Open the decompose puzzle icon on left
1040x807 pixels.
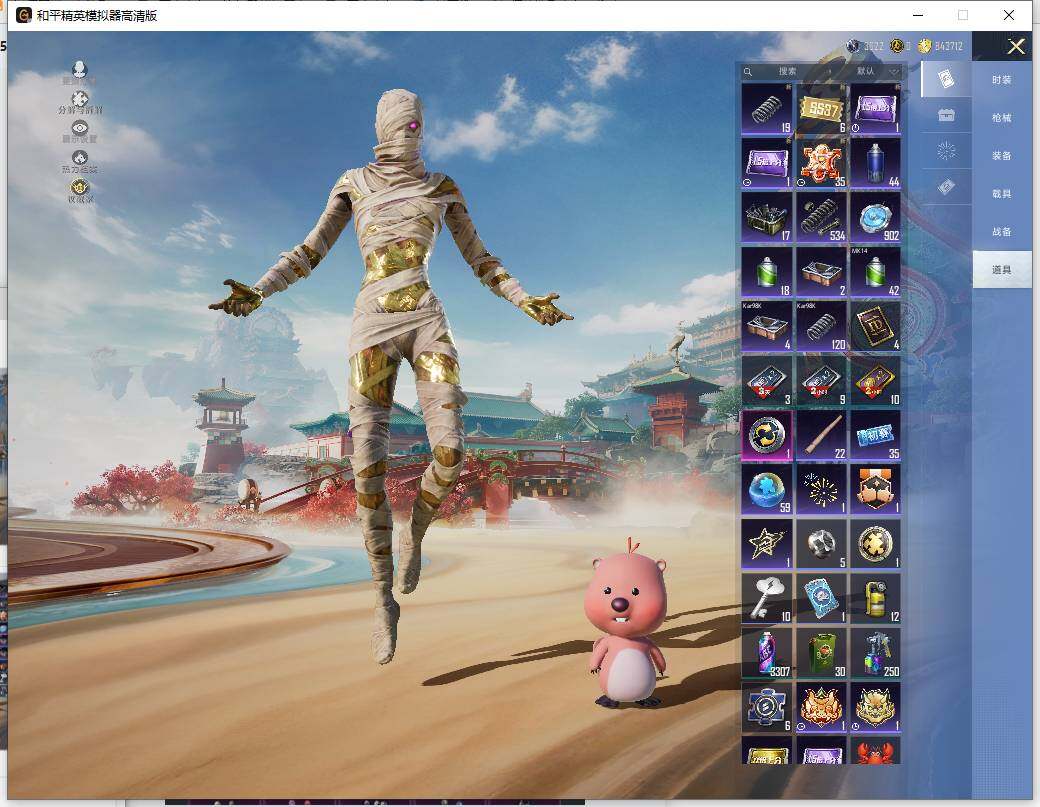click(x=80, y=99)
